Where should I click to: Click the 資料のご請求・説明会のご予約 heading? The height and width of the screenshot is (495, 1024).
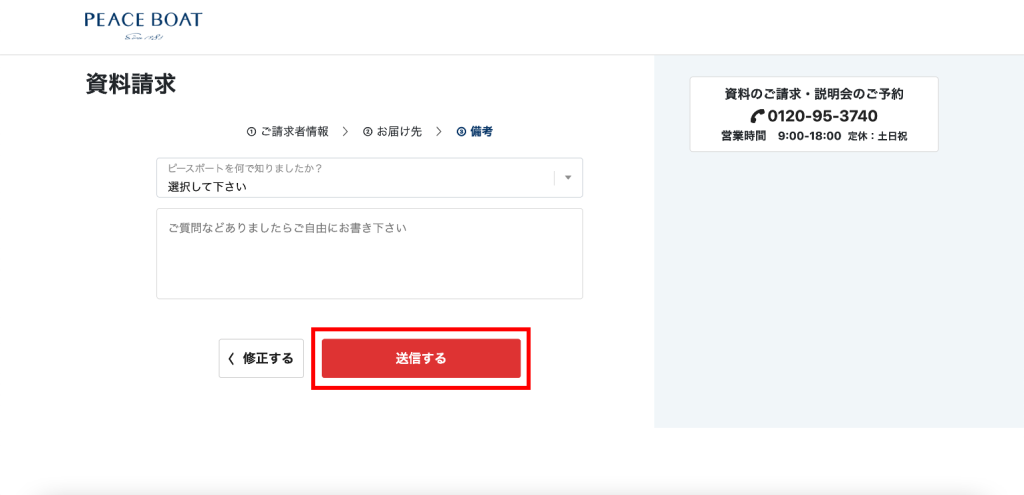[x=814, y=94]
